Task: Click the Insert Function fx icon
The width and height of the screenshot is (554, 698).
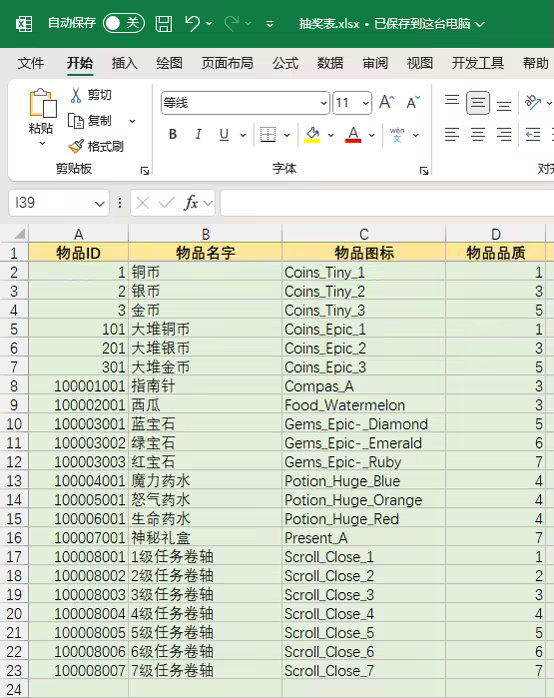Action: tap(191, 203)
